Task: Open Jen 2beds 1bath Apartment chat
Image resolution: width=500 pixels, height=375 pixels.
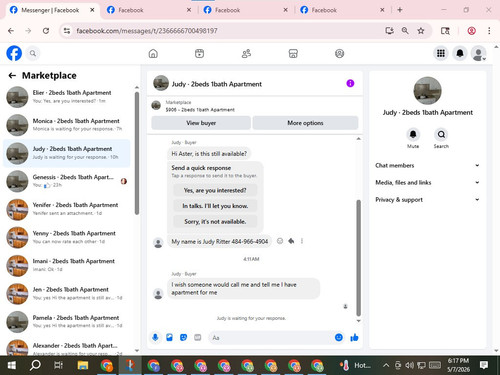Action: point(67,294)
